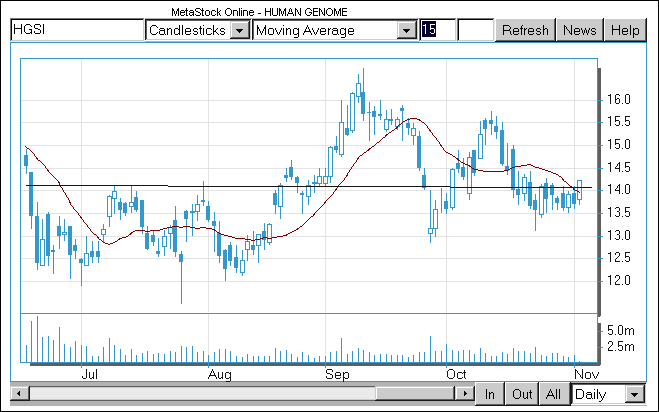Viewport: 659px width, 412px height.
Task: Click the Jul date axis label
Action: (x=90, y=374)
